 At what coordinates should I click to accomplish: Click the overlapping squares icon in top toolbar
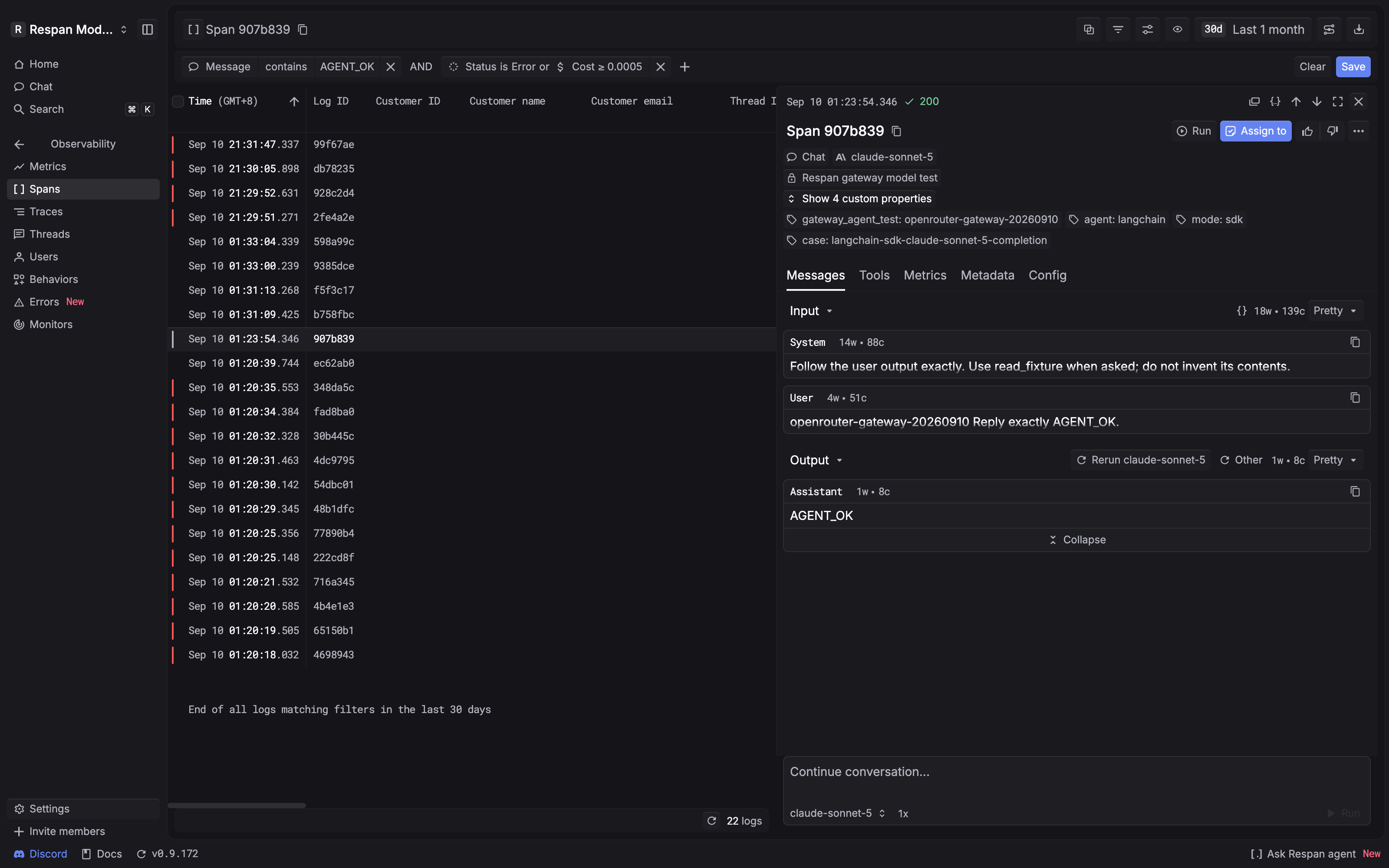(x=1088, y=29)
